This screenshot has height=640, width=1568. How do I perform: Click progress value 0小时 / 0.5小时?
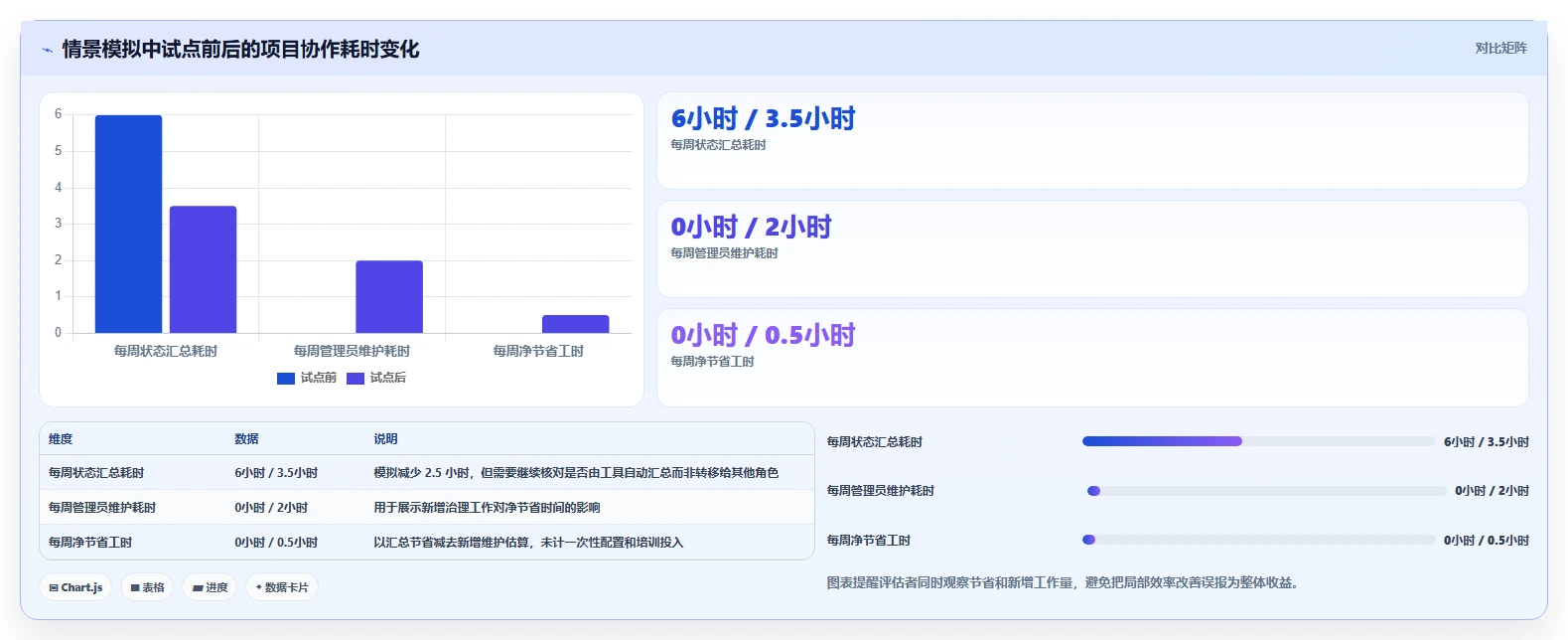[x=1487, y=541]
